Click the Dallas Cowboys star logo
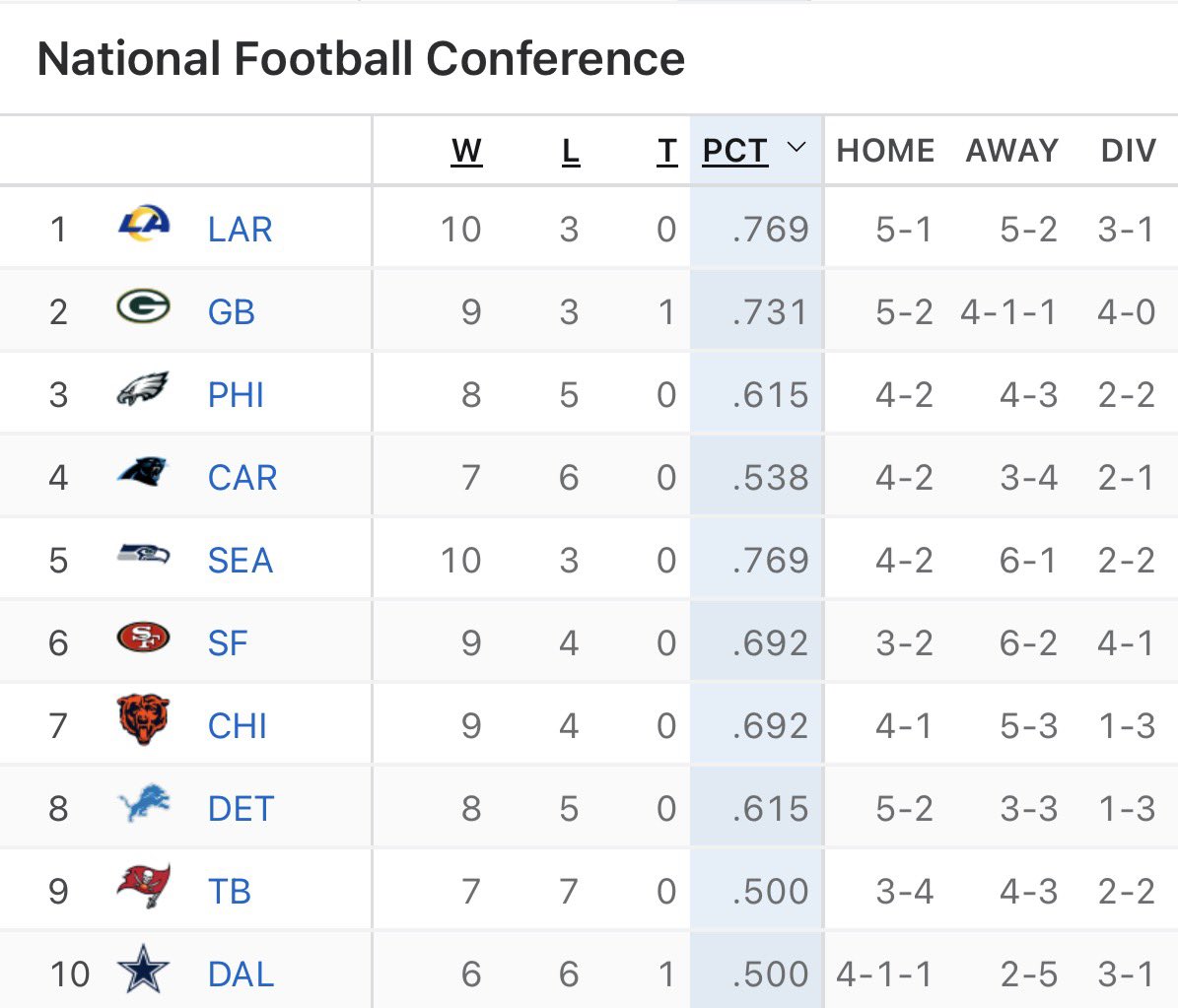The width and height of the screenshot is (1178, 1008). click(x=143, y=970)
